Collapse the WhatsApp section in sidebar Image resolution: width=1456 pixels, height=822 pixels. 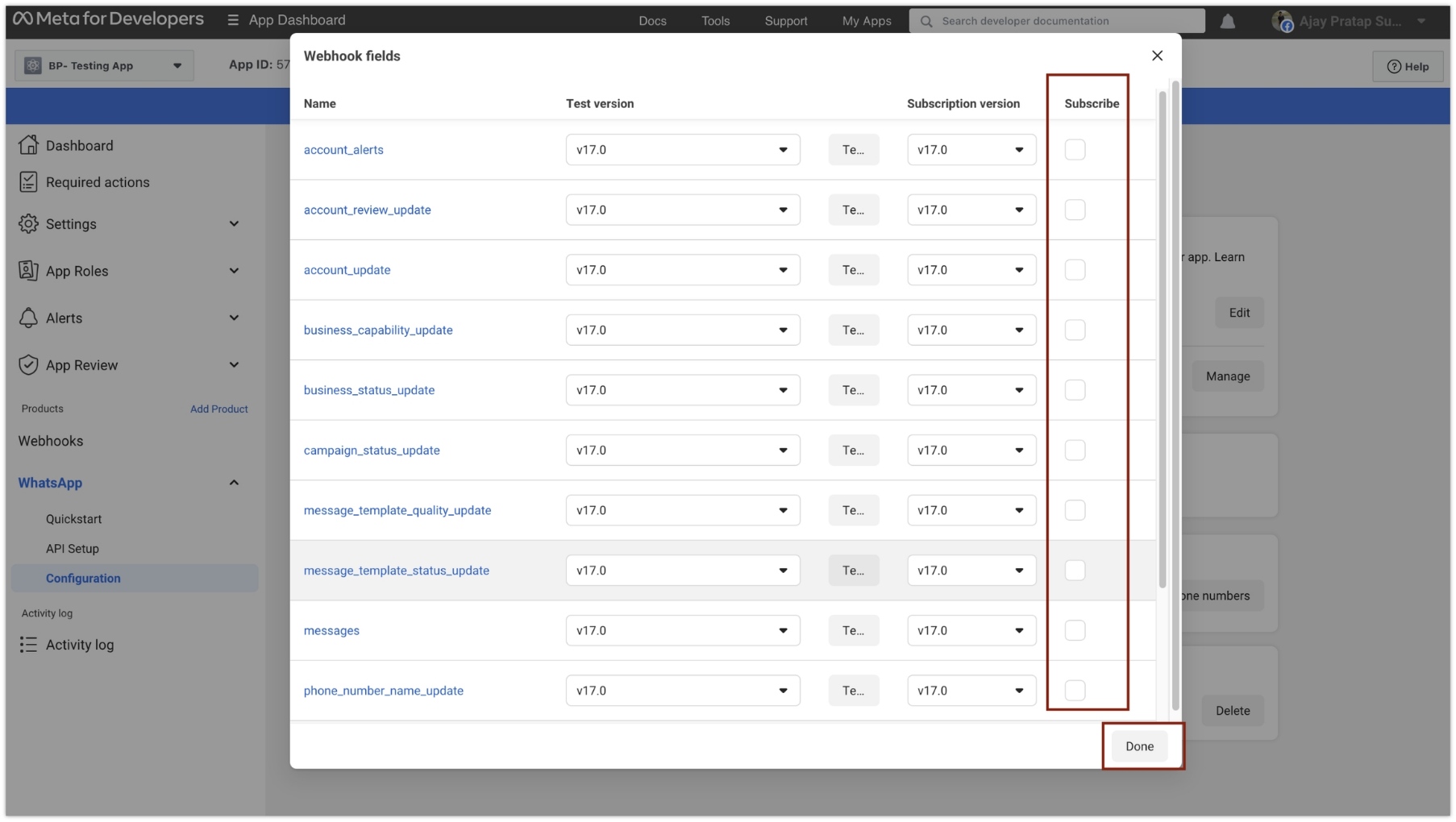point(234,482)
